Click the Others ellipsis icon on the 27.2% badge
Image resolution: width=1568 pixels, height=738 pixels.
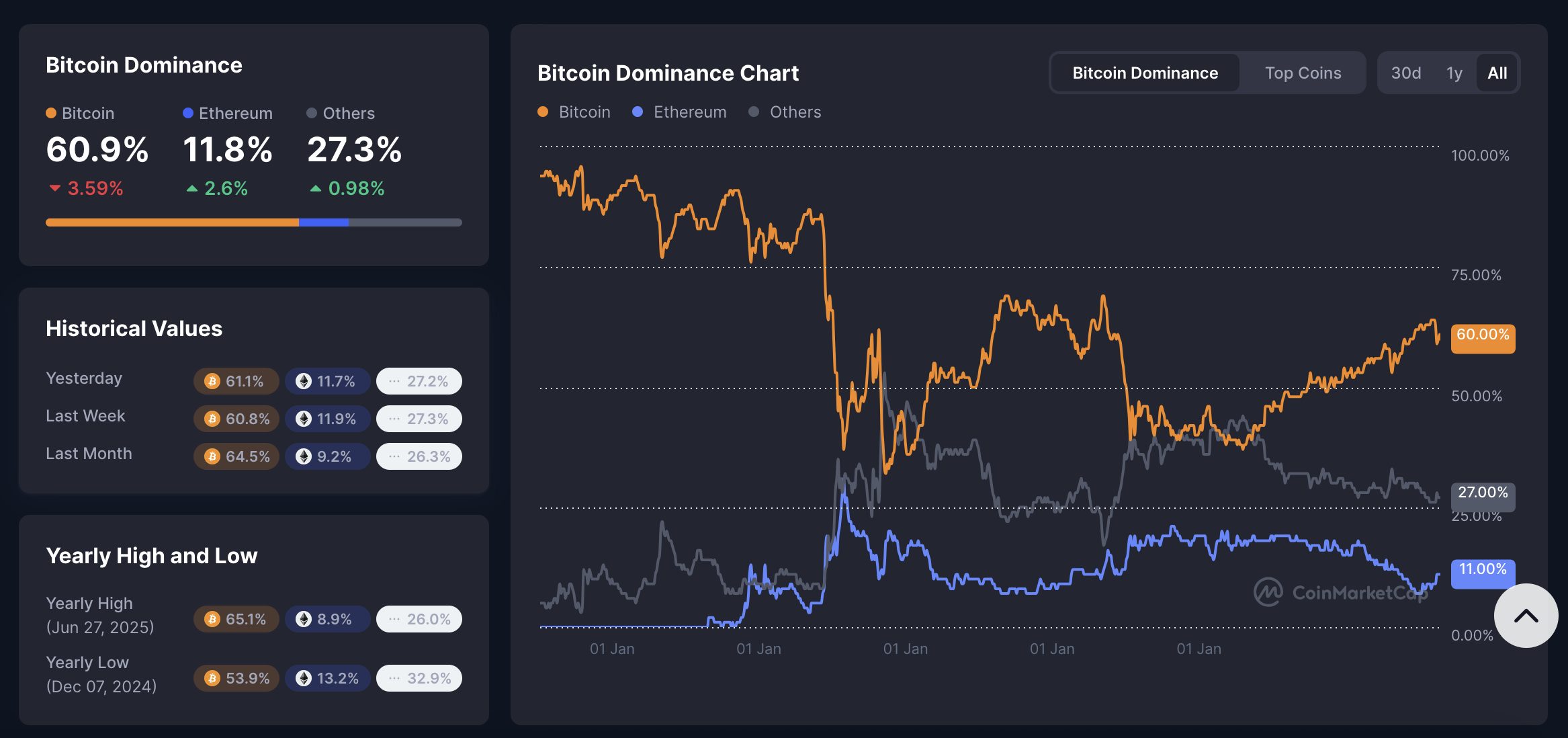394,380
